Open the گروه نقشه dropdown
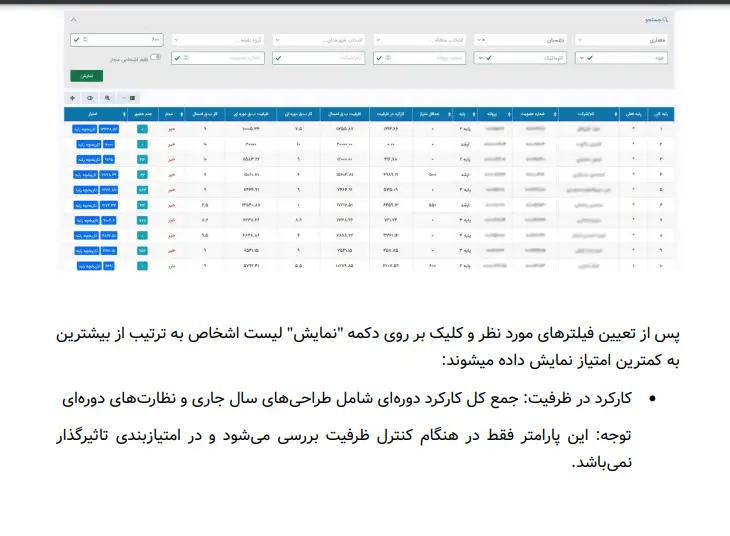This screenshot has width=730, height=536. 217,40
